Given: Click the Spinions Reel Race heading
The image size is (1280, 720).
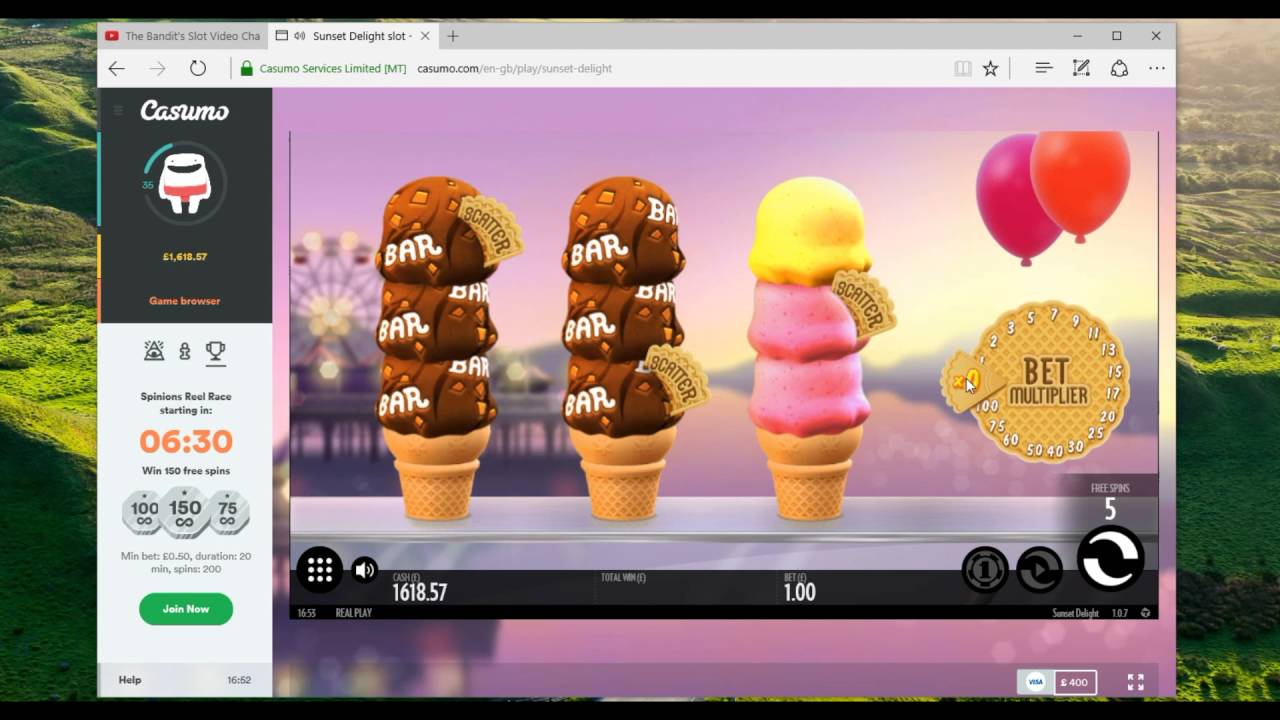Looking at the screenshot, I should [186, 396].
